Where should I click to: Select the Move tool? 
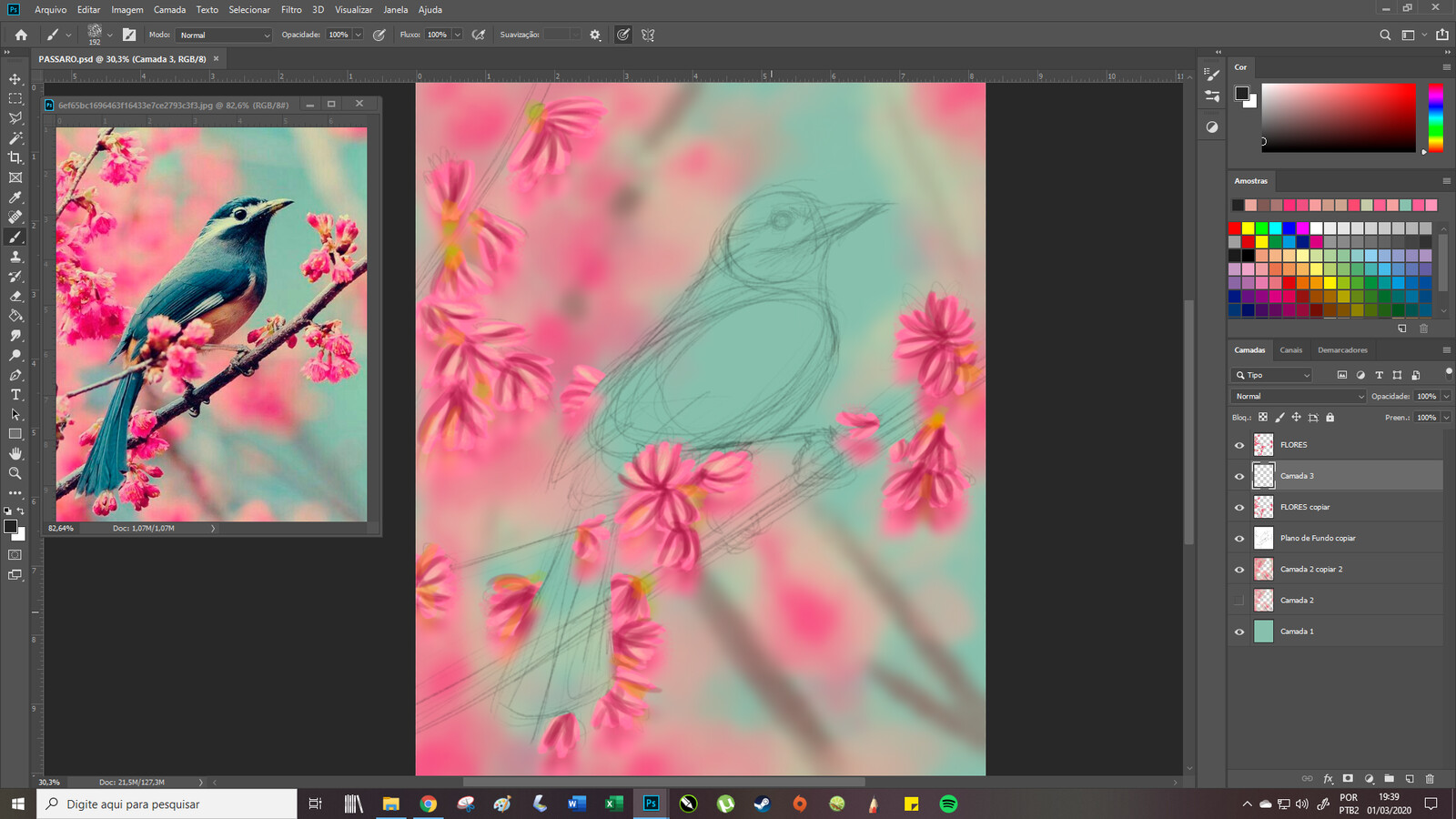click(15, 79)
